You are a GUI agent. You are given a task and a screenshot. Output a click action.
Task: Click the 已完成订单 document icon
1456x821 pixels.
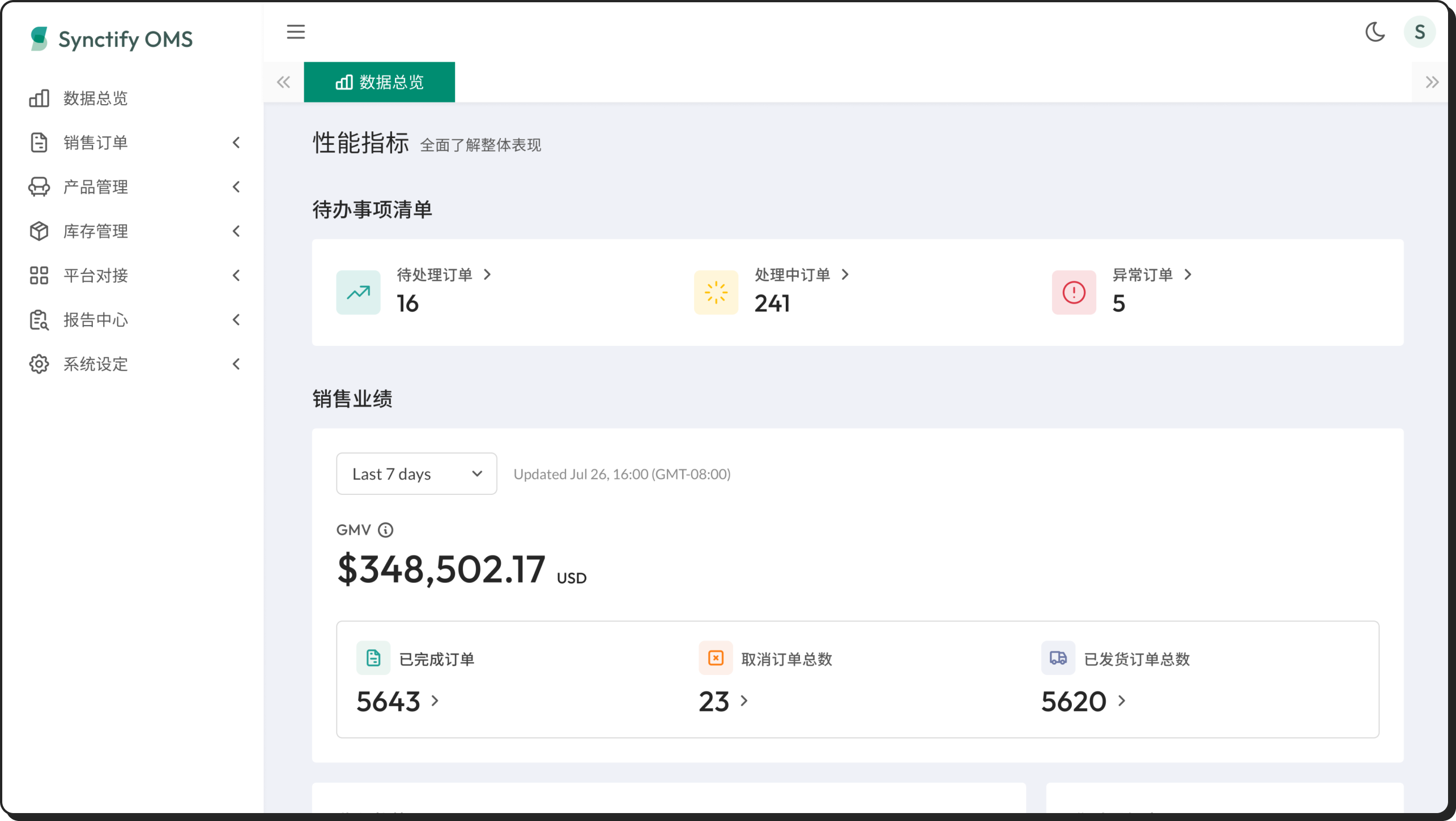click(x=373, y=658)
